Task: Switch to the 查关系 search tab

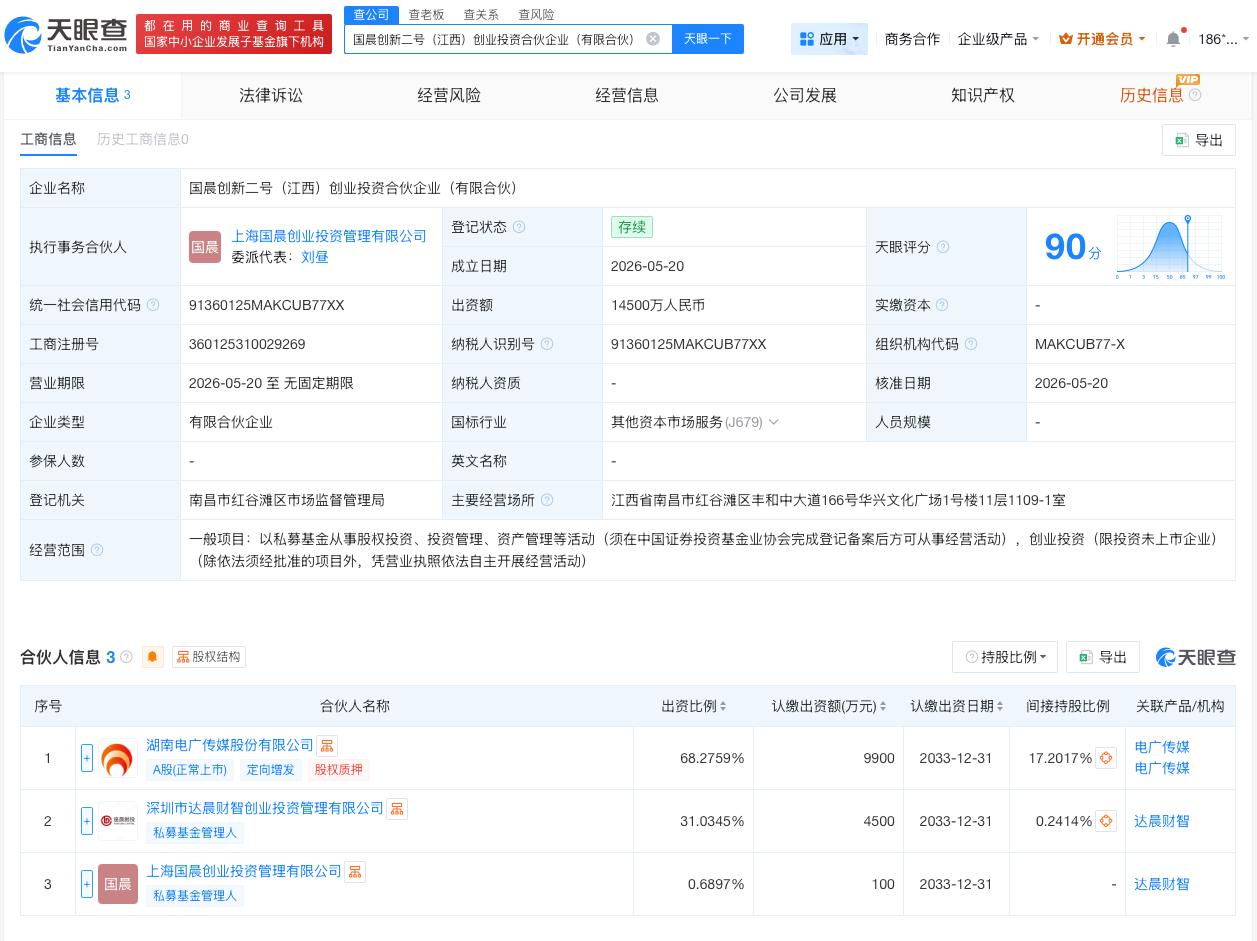Action: [481, 15]
